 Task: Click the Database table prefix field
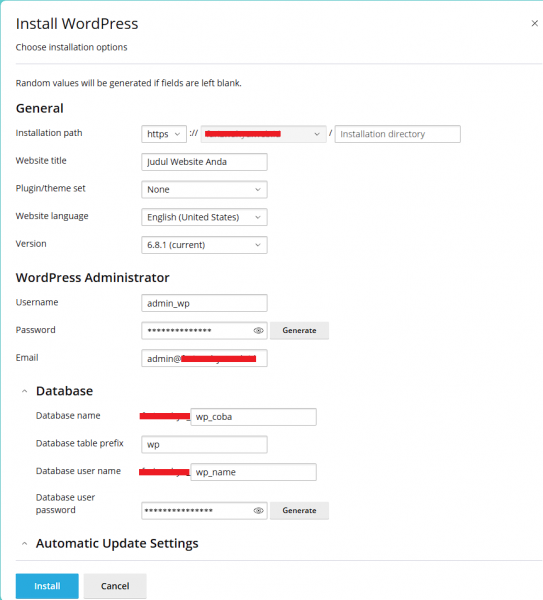(x=204, y=444)
